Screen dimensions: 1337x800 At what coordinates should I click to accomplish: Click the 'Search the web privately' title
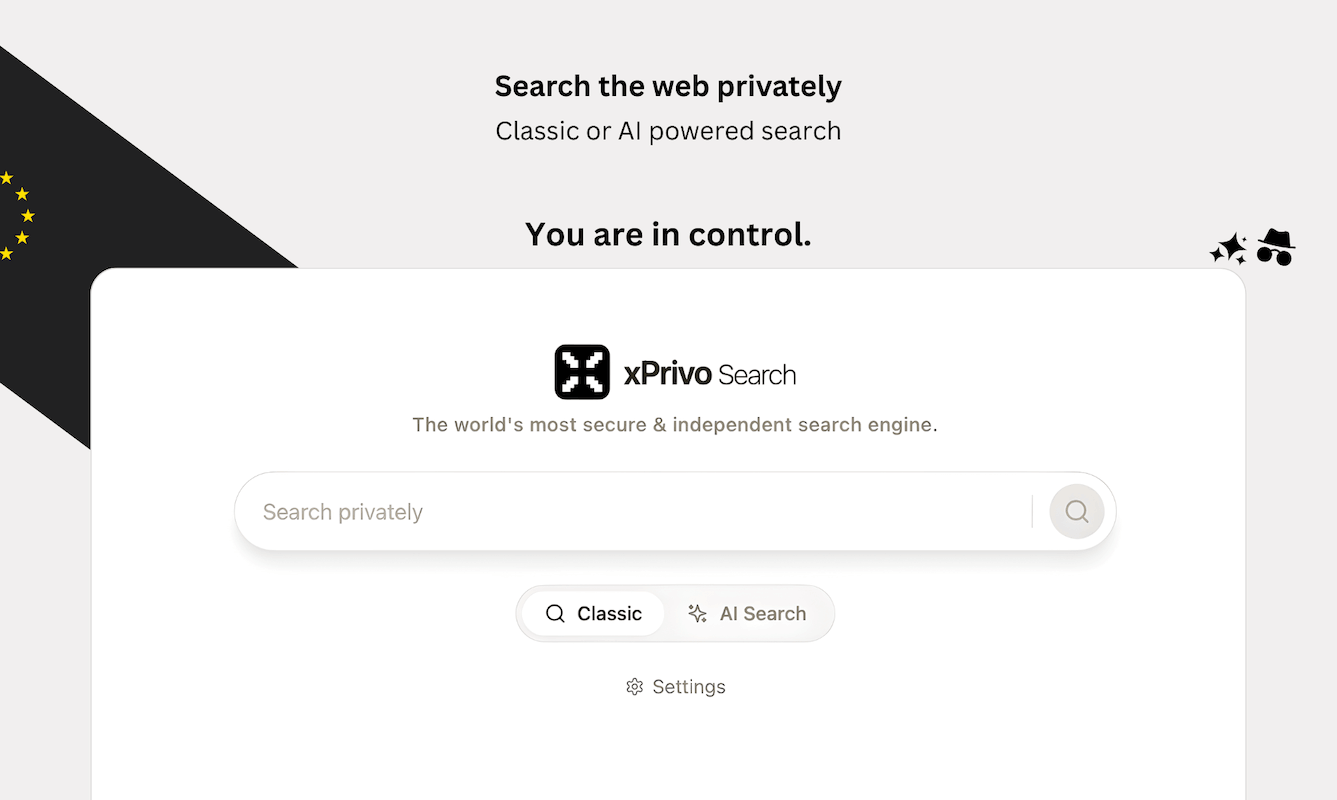(668, 86)
